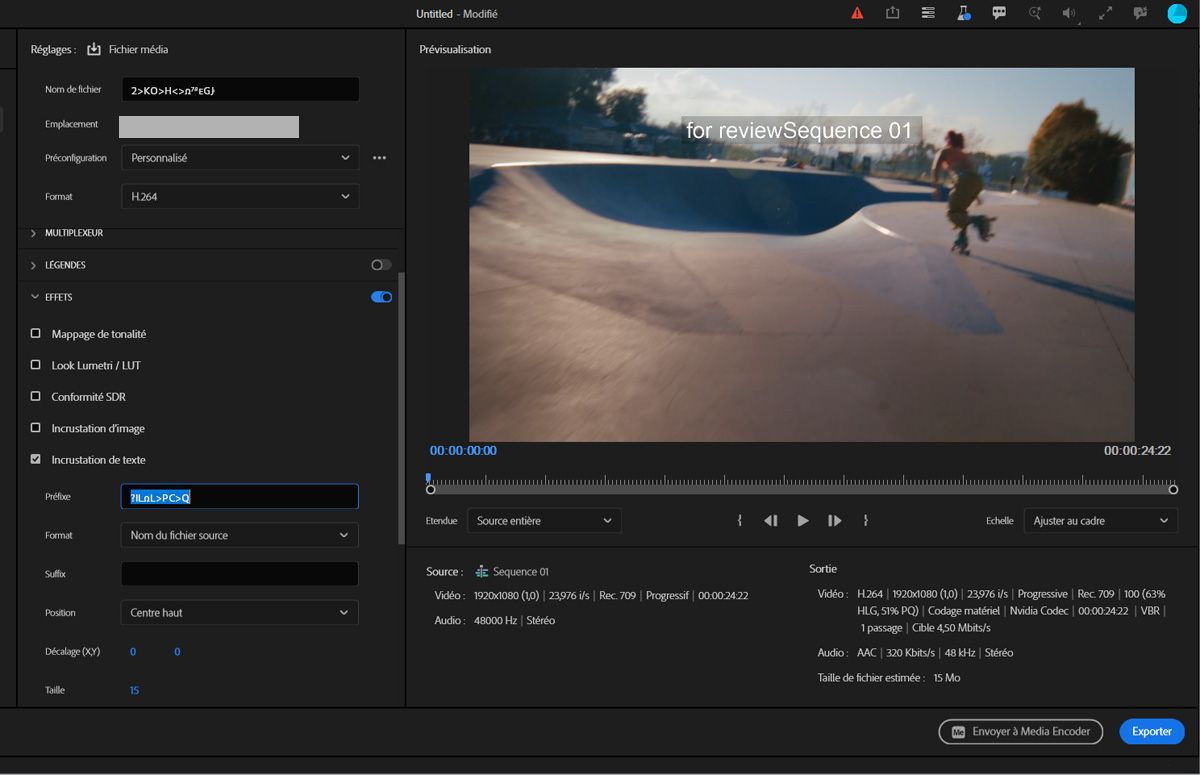Open the blue user profile avatar
Screen dimensions: 1200x775
[1177, 13]
